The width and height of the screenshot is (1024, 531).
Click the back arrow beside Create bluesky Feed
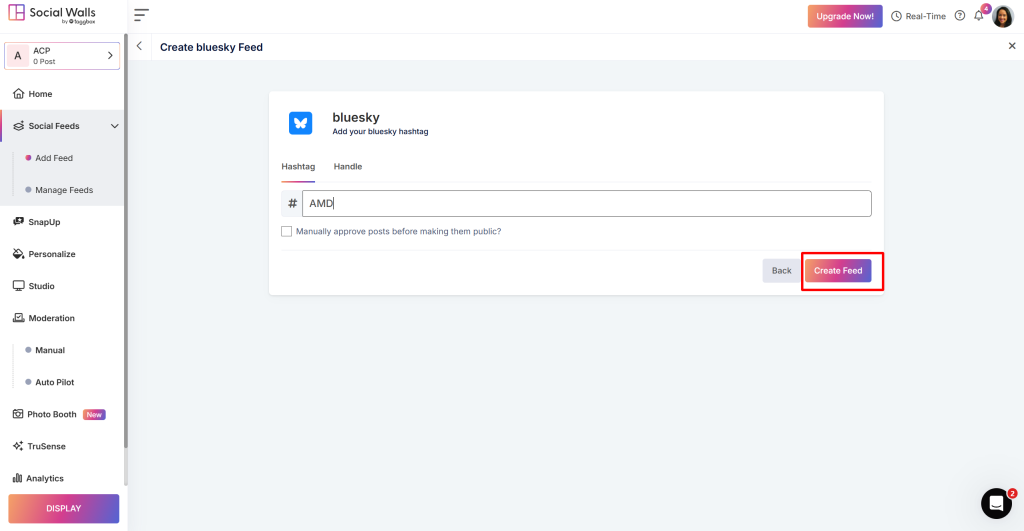[139, 46]
